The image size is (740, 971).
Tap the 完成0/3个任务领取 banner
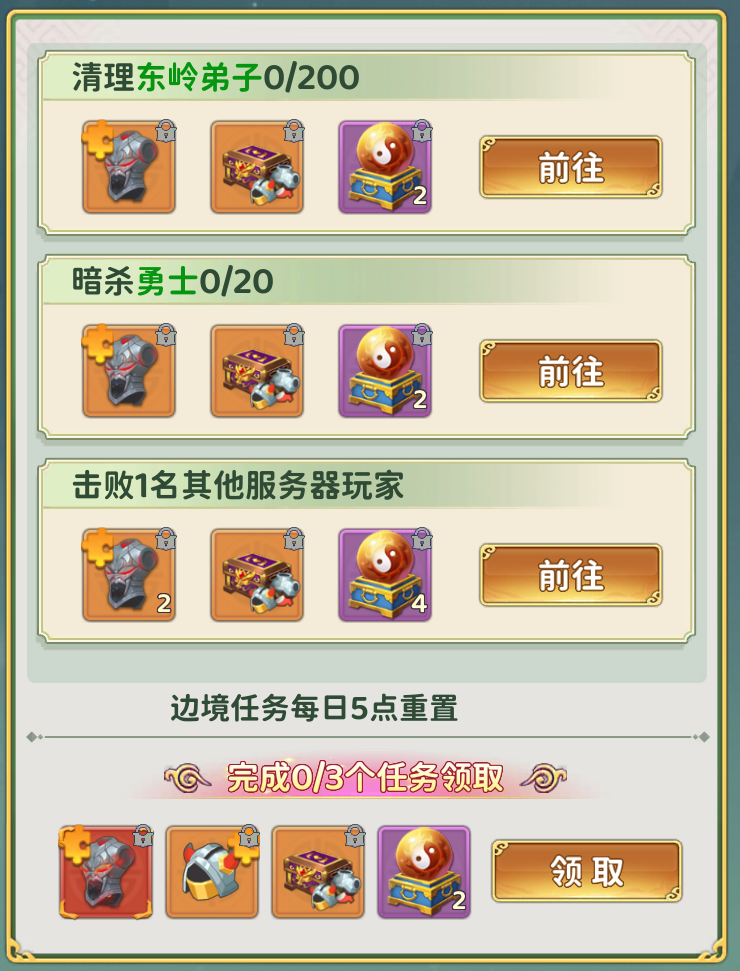click(365, 778)
